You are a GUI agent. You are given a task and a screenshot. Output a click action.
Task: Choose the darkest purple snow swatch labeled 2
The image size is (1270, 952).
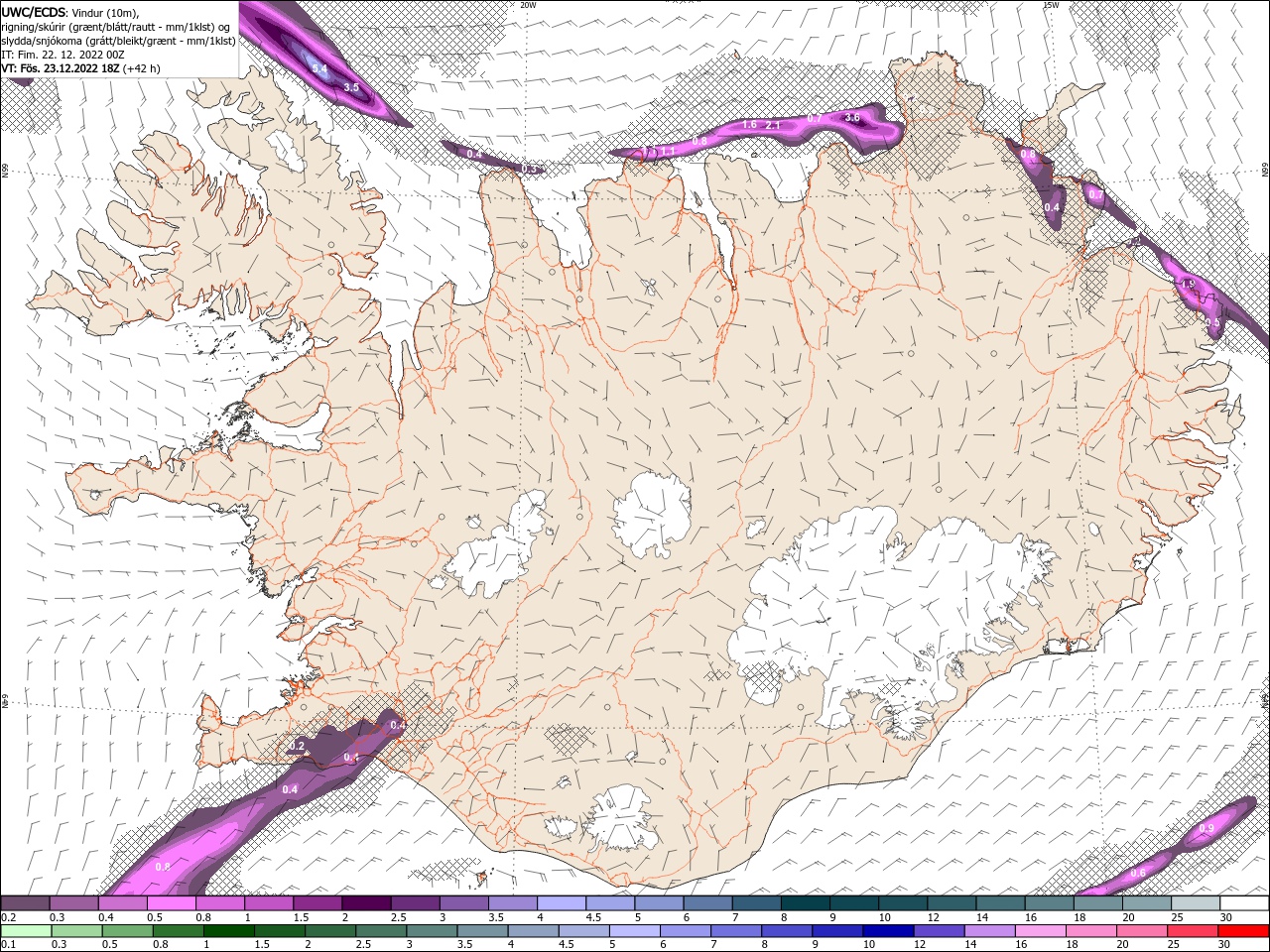(x=367, y=903)
